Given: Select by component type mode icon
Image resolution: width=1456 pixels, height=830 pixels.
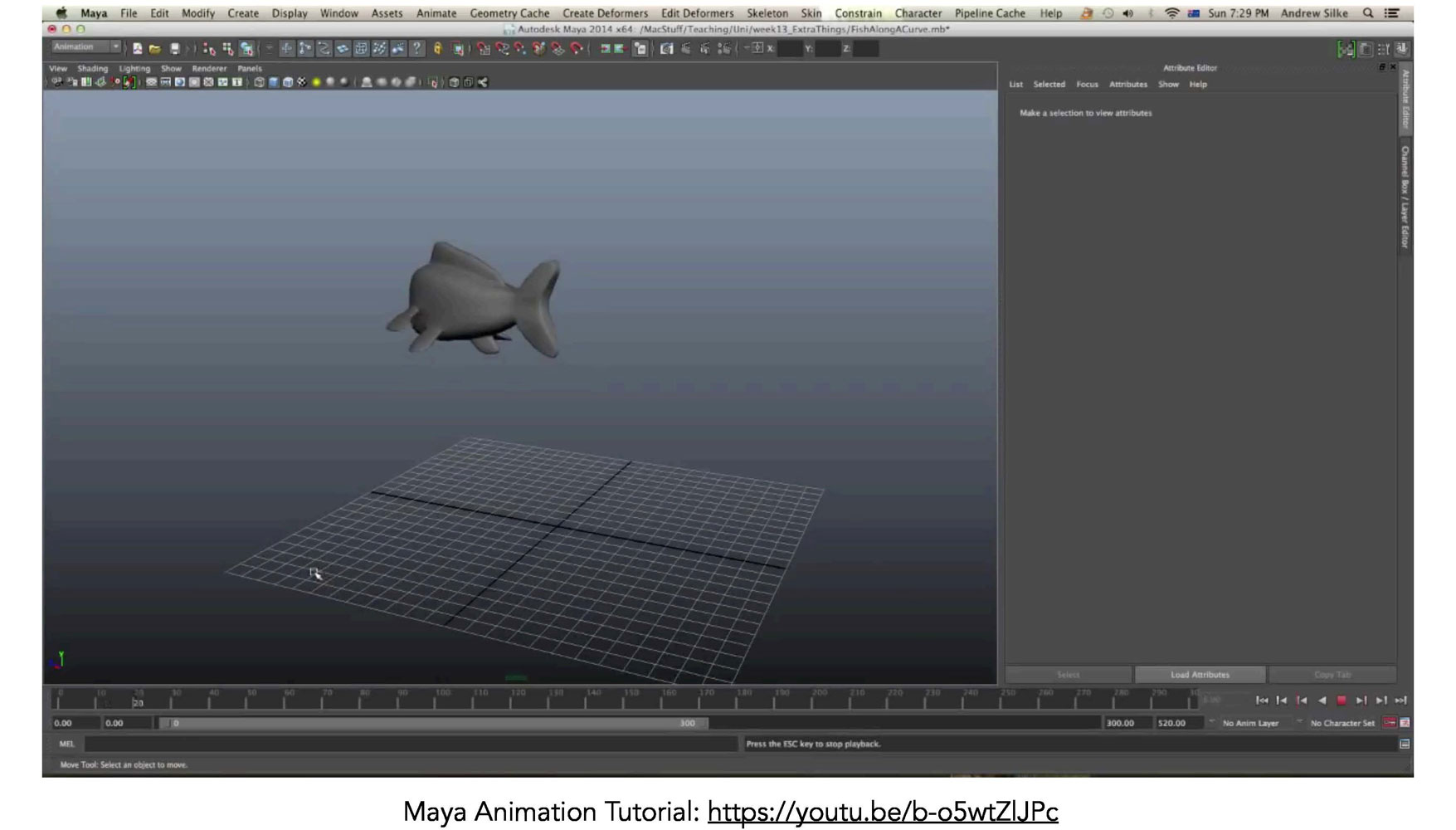Looking at the screenshot, I should 246,49.
